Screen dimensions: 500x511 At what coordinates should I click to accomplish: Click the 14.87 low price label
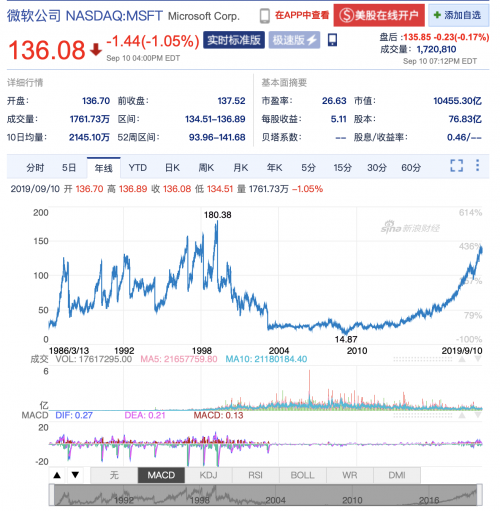click(346, 339)
